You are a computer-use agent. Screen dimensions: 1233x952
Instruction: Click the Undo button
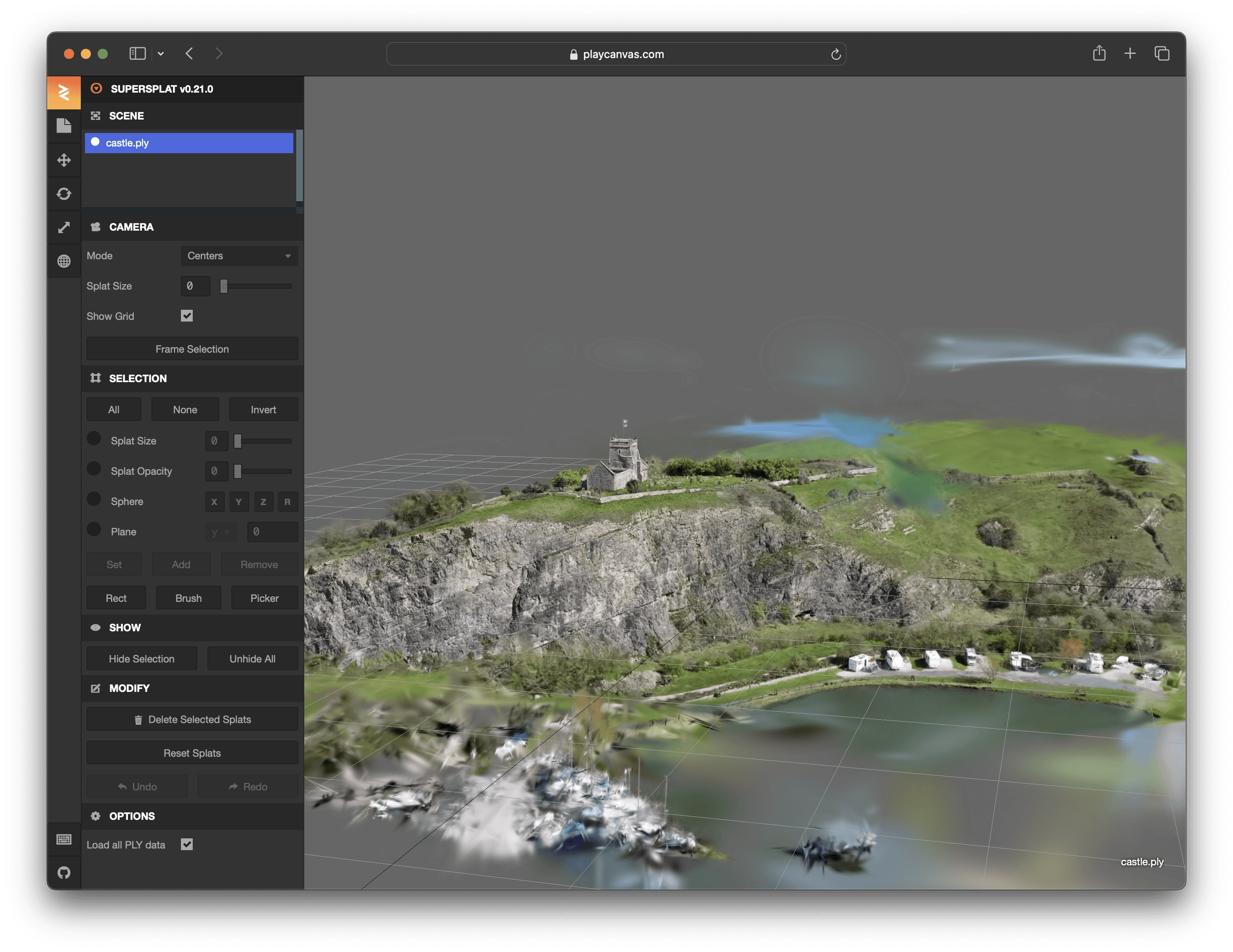point(137,787)
